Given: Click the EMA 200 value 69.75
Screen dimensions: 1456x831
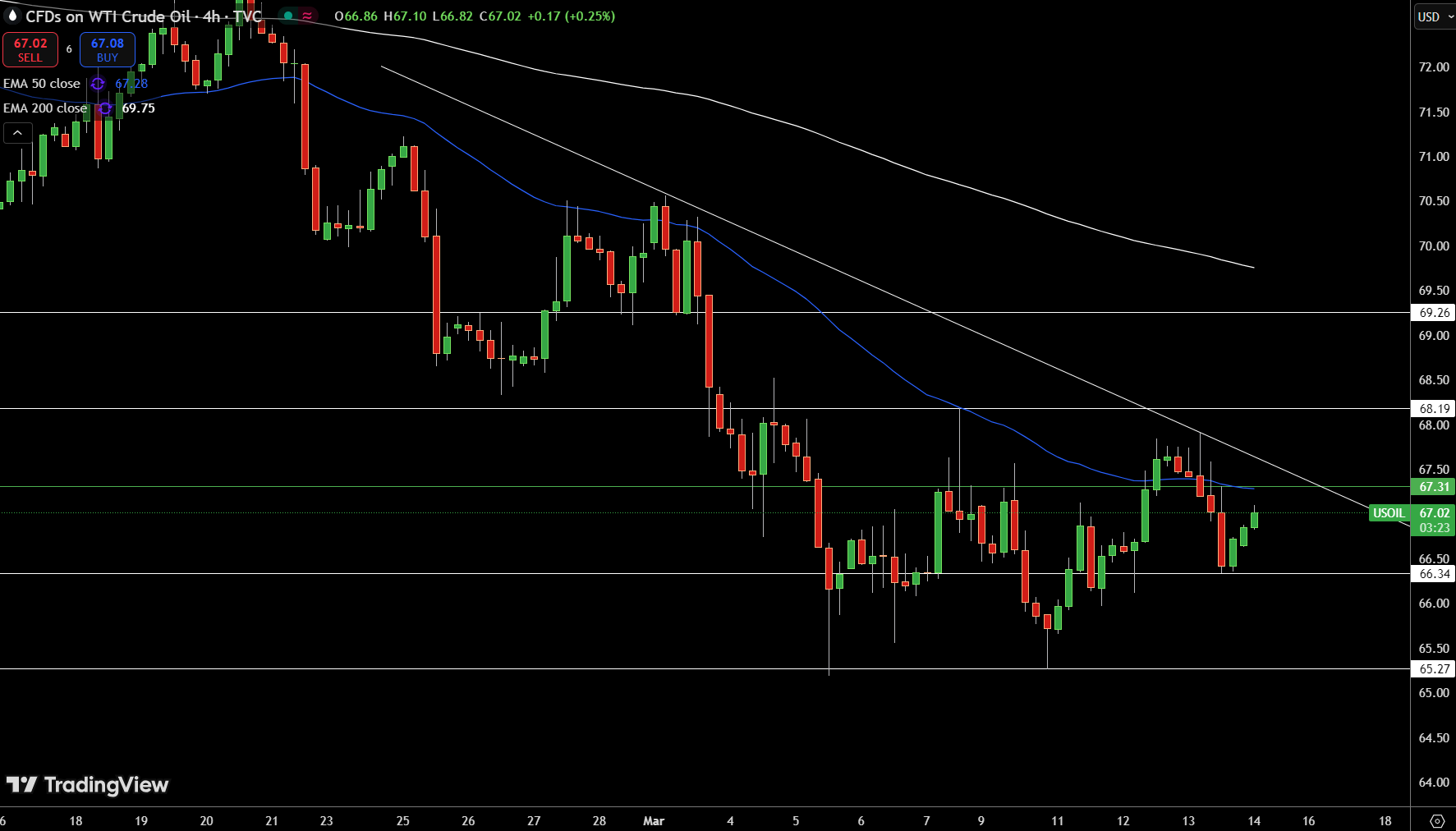Looking at the screenshot, I should (x=138, y=108).
